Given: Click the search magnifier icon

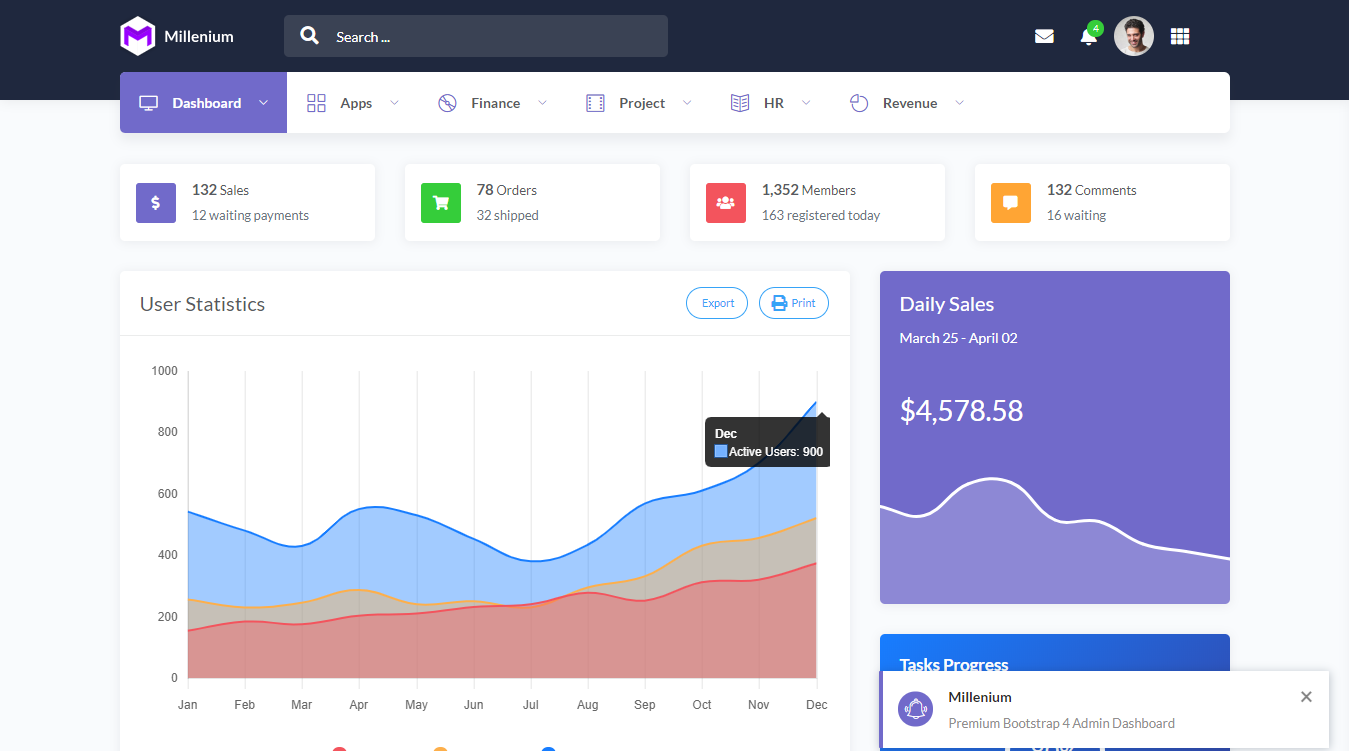Looking at the screenshot, I should (310, 36).
